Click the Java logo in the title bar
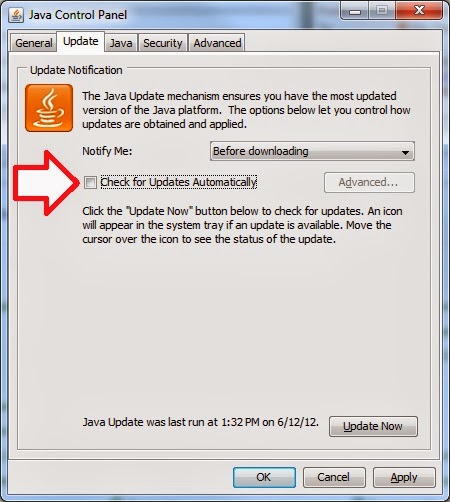Image resolution: width=450 pixels, height=502 pixels. (16, 15)
